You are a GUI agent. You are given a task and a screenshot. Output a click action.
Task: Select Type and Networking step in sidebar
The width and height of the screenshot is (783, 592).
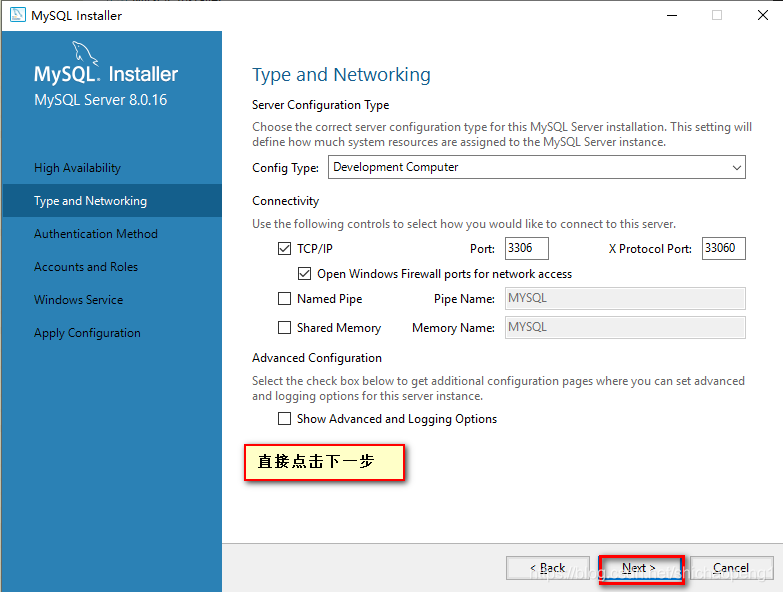[112, 201]
